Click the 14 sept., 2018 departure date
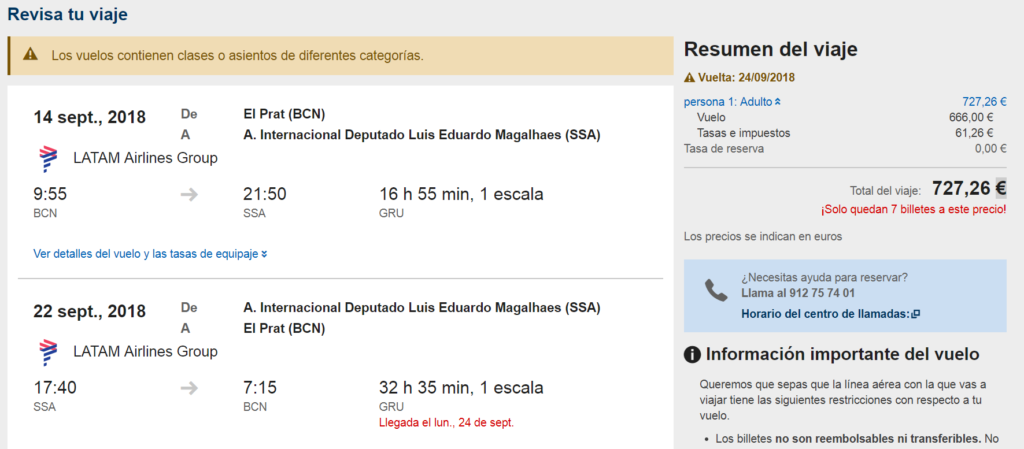The height and width of the screenshot is (449, 1024). (x=89, y=117)
